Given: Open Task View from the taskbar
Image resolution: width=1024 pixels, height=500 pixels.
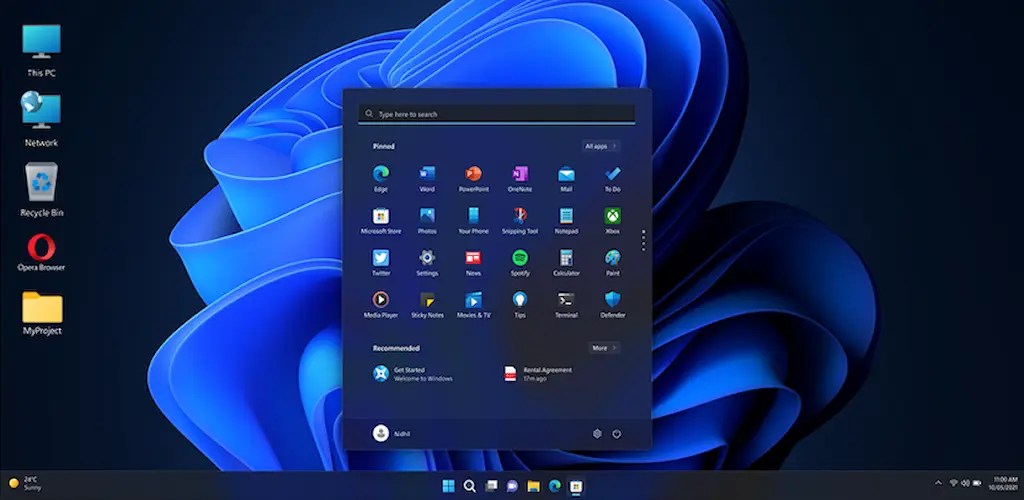Looking at the screenshot, I should 491,486.
